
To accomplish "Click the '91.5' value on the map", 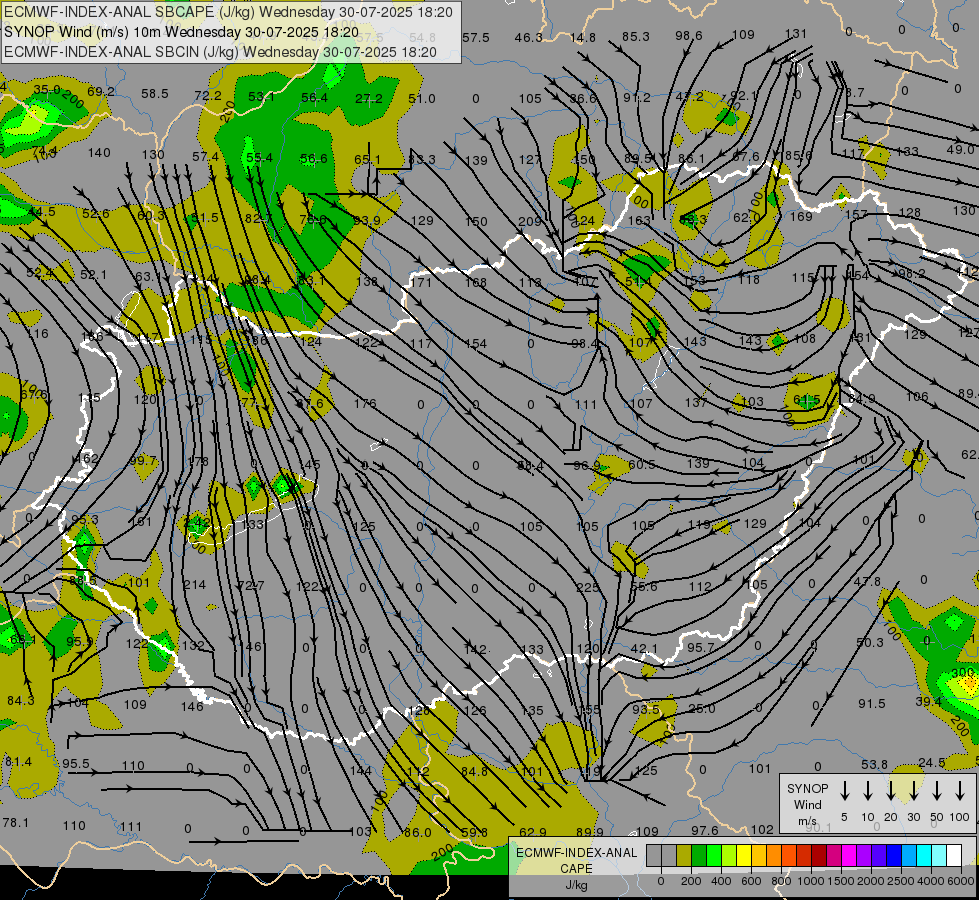I will [871, 703].
